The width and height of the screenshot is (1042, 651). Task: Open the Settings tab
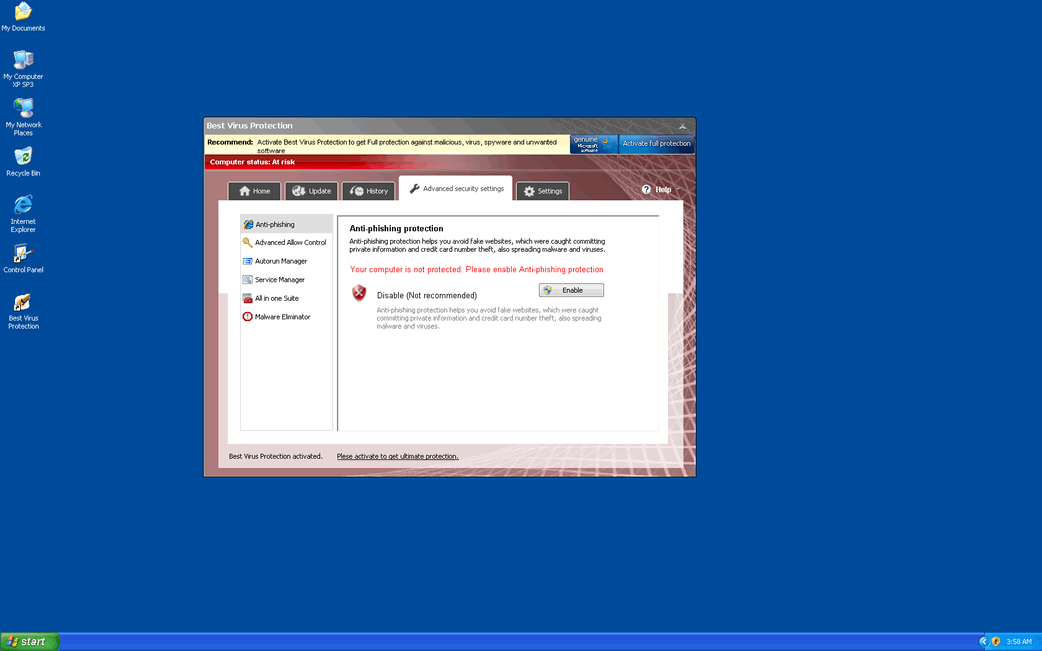(542, 191)
